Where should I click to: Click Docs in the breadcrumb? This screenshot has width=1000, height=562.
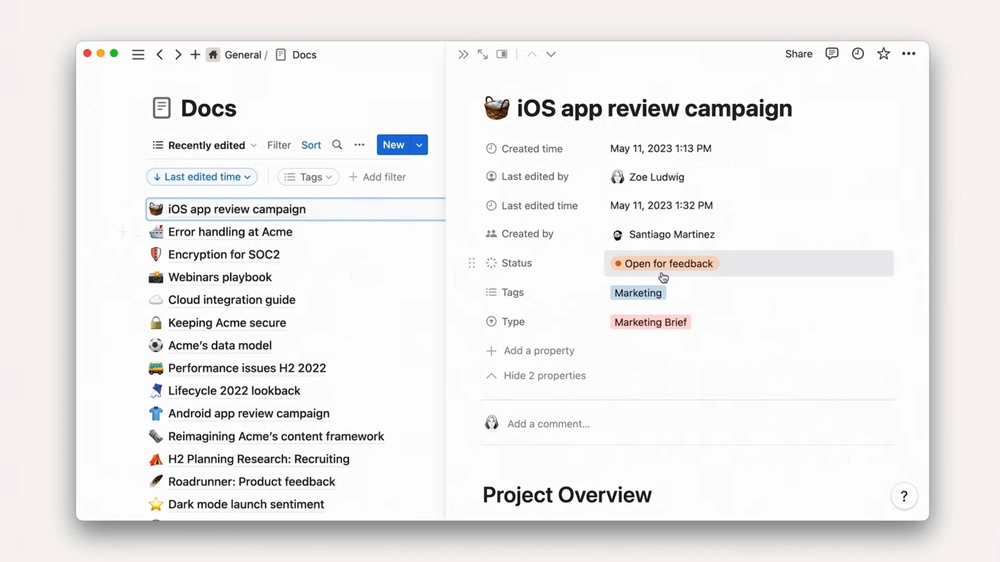click(x=304, y=55)
